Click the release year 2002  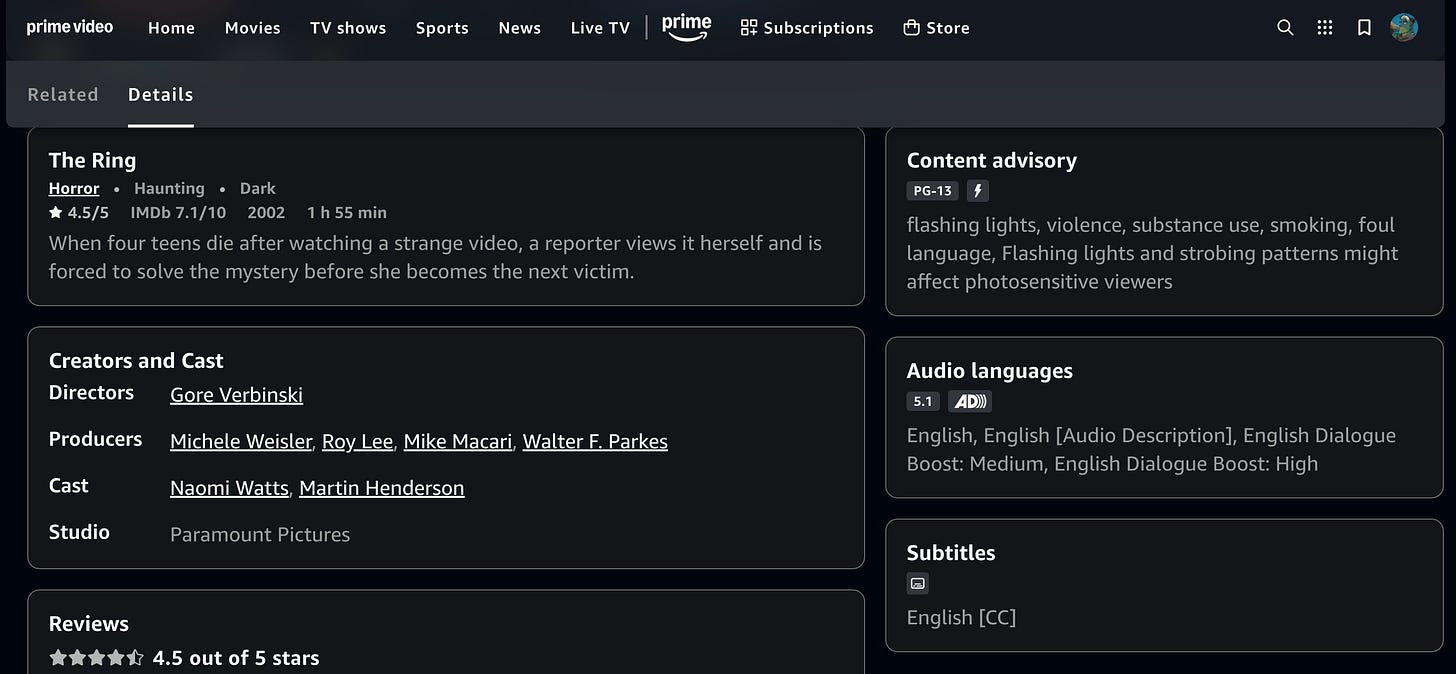(266, 212)
